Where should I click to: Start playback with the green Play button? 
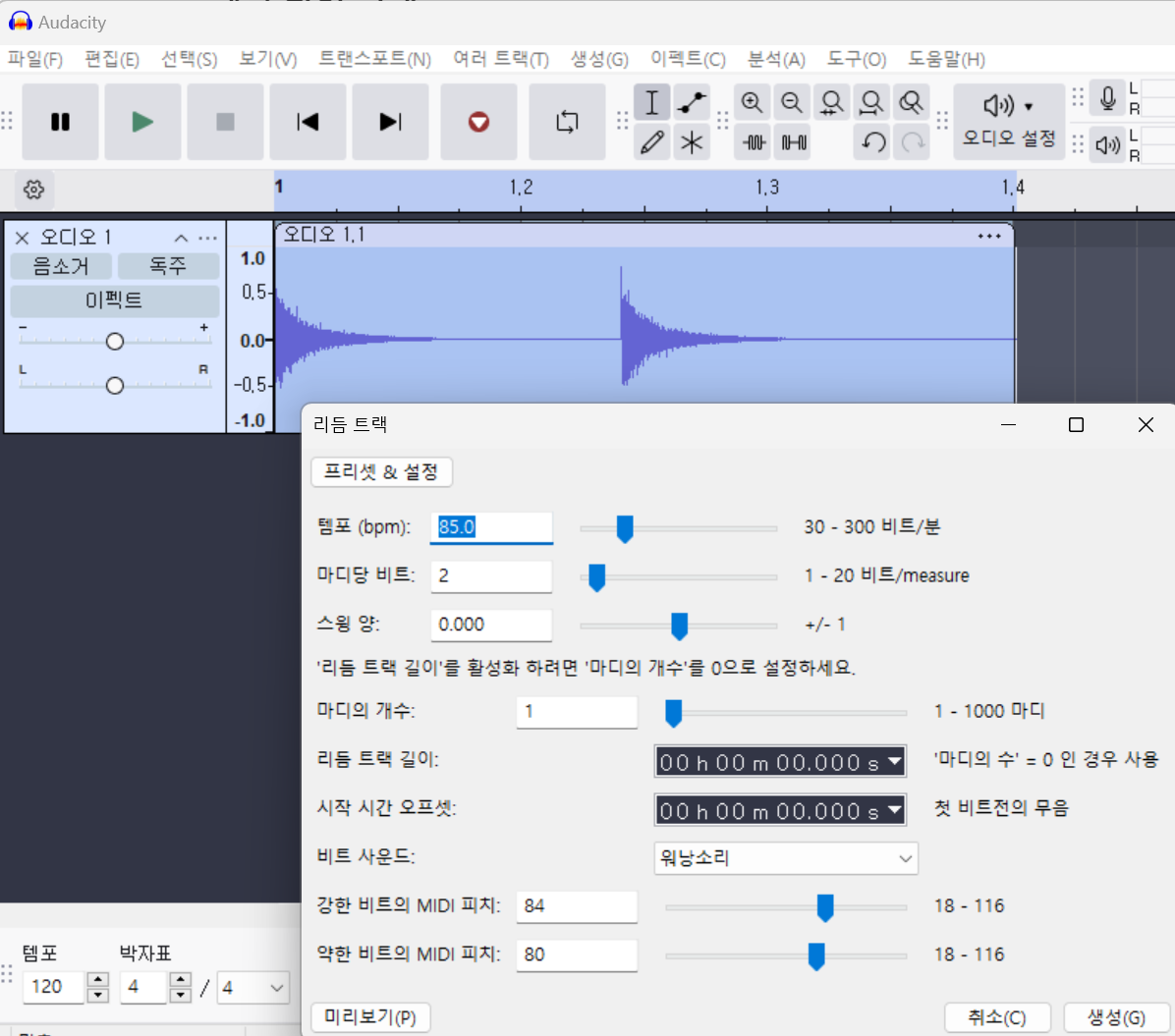pos(142,122)
